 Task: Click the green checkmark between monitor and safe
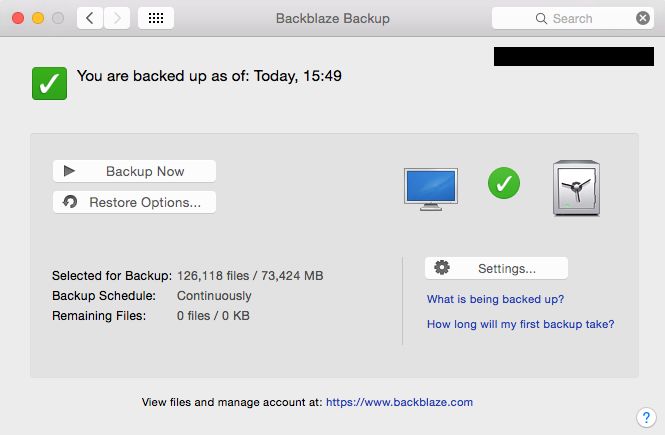point(504,183)
